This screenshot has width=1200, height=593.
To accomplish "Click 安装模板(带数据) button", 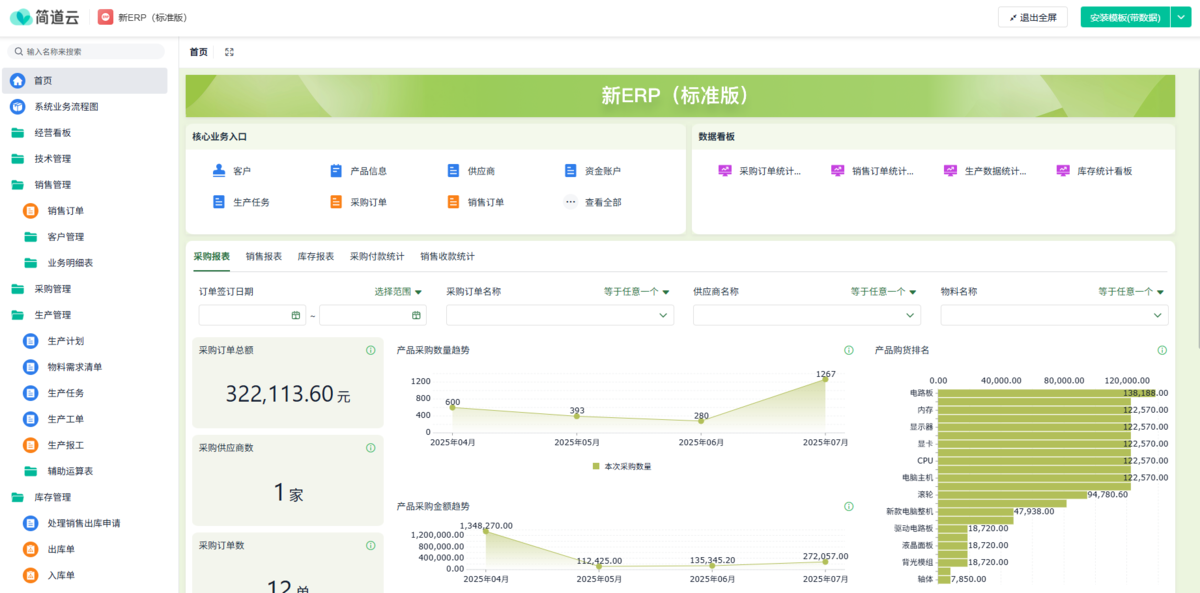I will (x=1124, y=17).
